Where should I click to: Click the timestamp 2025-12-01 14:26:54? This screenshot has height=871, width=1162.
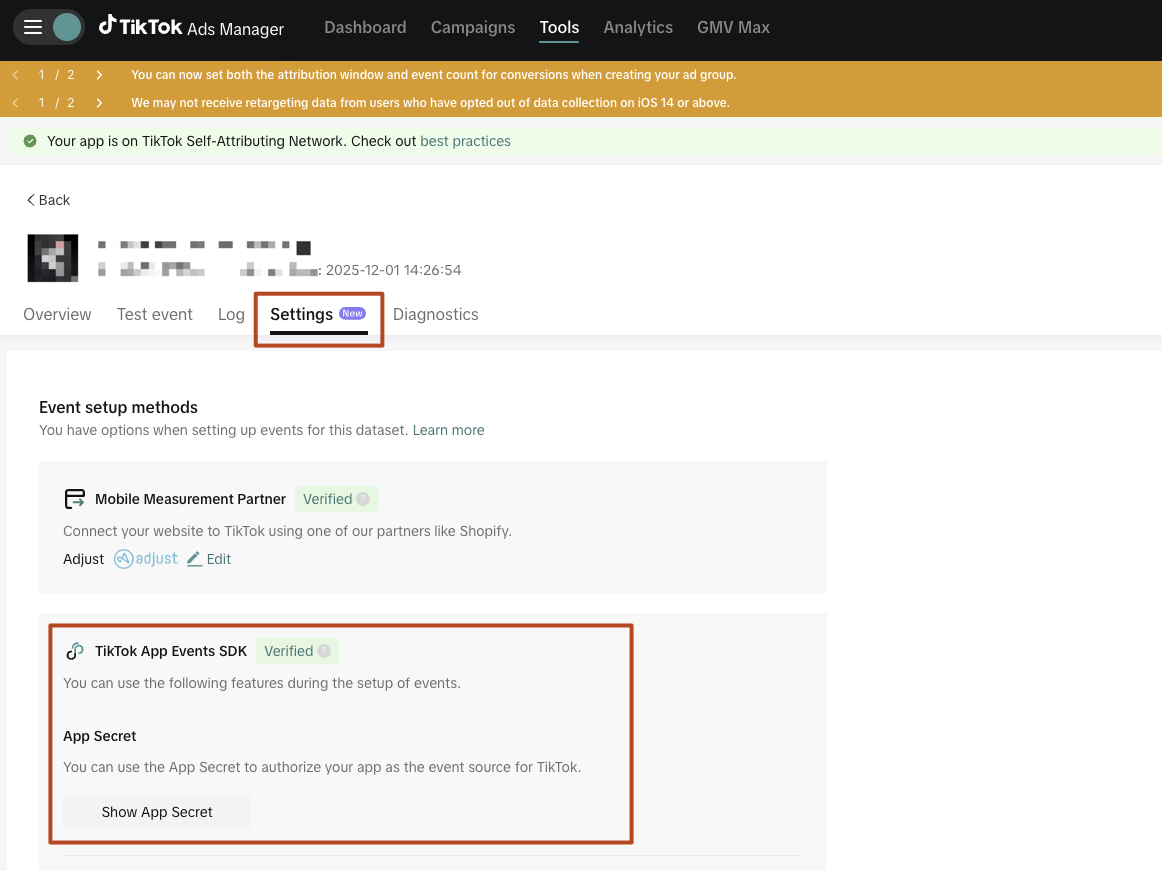pos(394,270)
